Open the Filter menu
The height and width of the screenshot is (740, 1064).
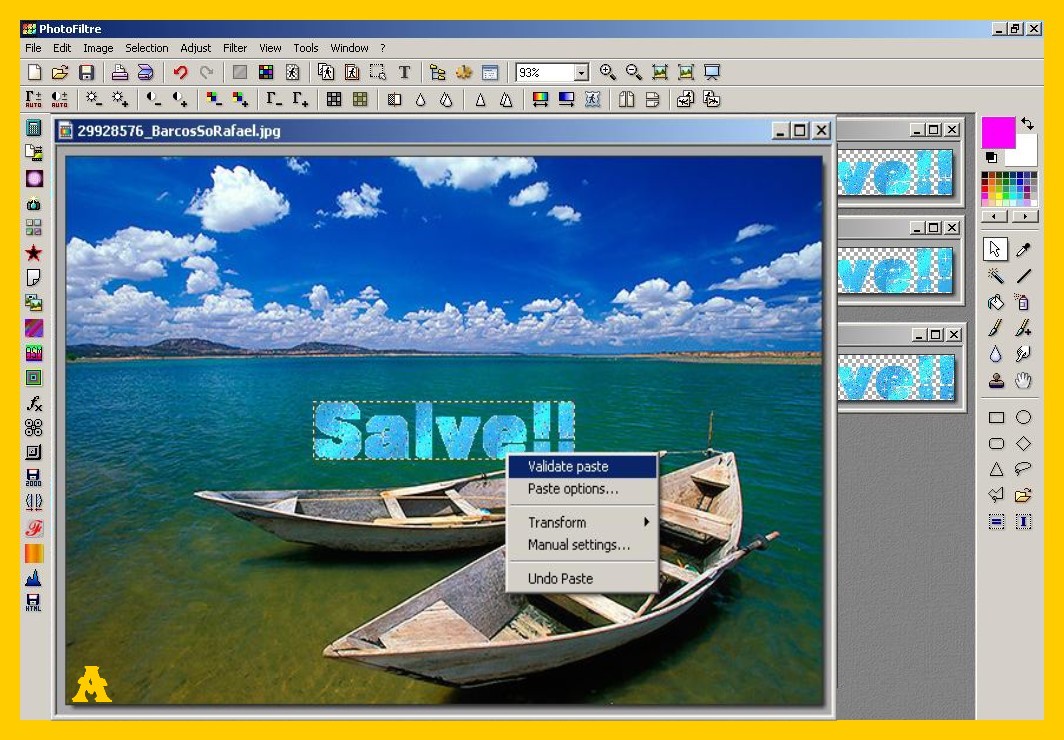[x=235, y=48]
